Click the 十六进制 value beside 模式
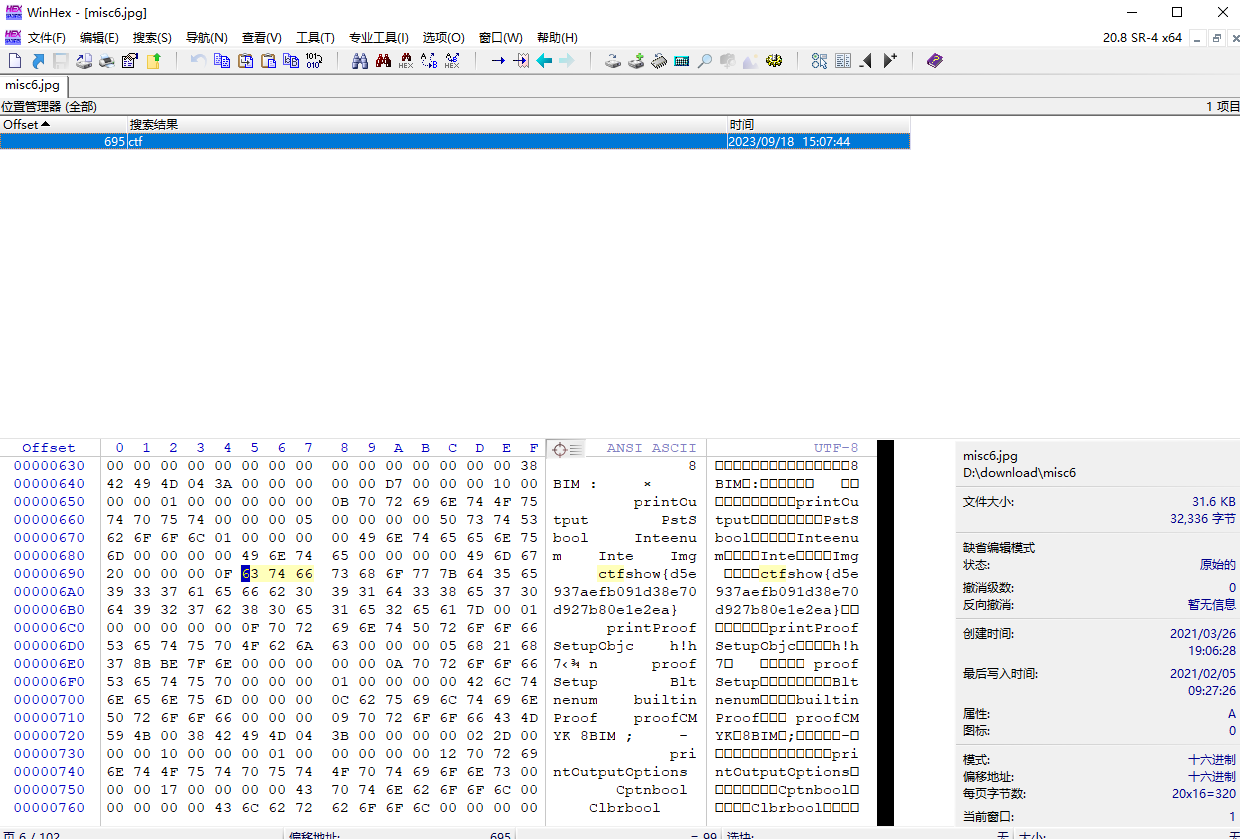The image size is (1240, 839). [1212, 760]
